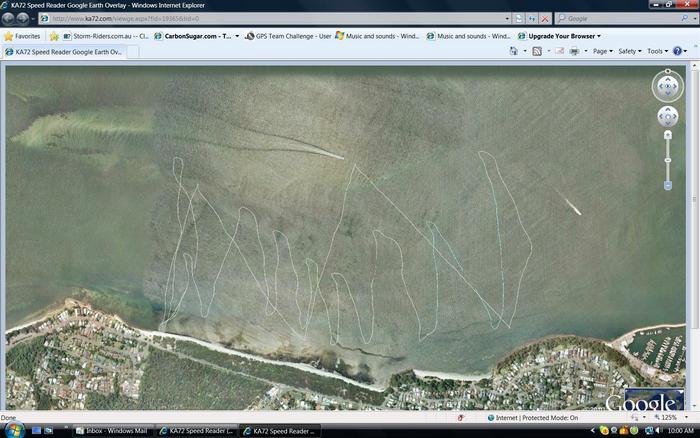700x438 pixels.
Task: Click the browser Back arrow button
Action: (x=9, y=18)
